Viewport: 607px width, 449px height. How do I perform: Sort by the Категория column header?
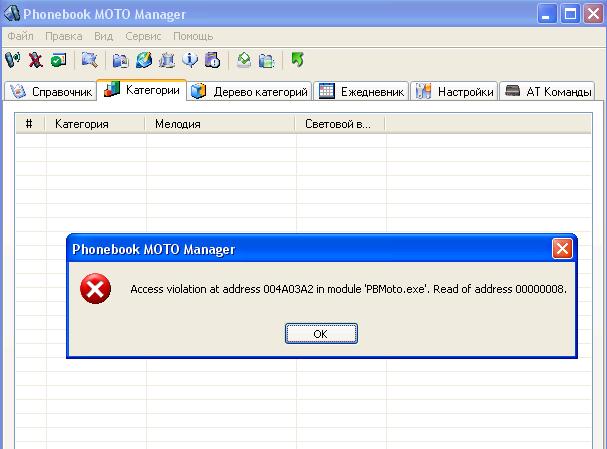coord(95,124)
